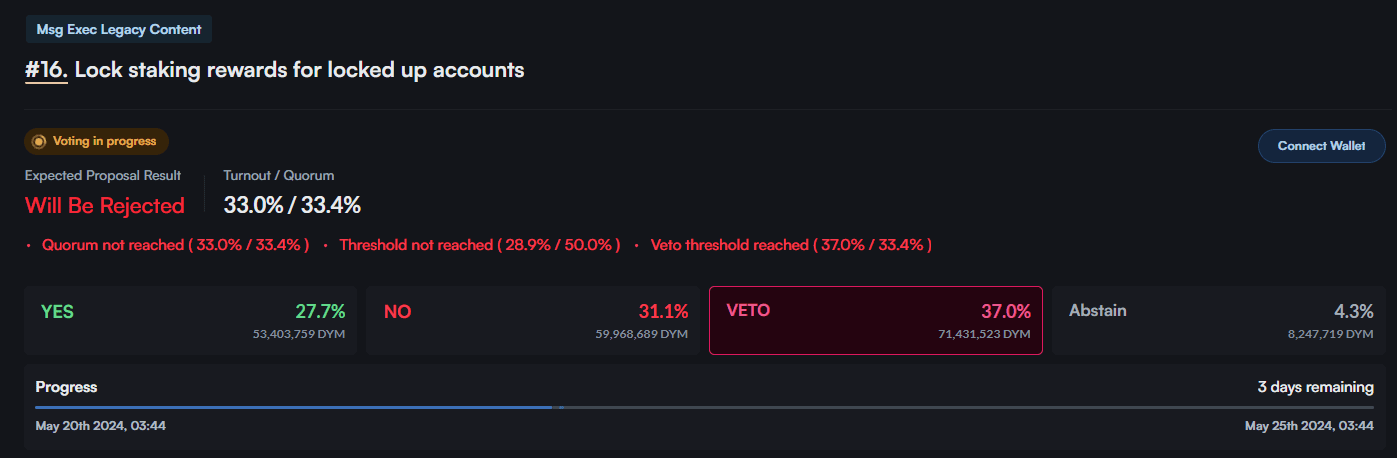Select the YES vote card
This screenshot has width=1397, height=458.
click(x=190, y=321)
